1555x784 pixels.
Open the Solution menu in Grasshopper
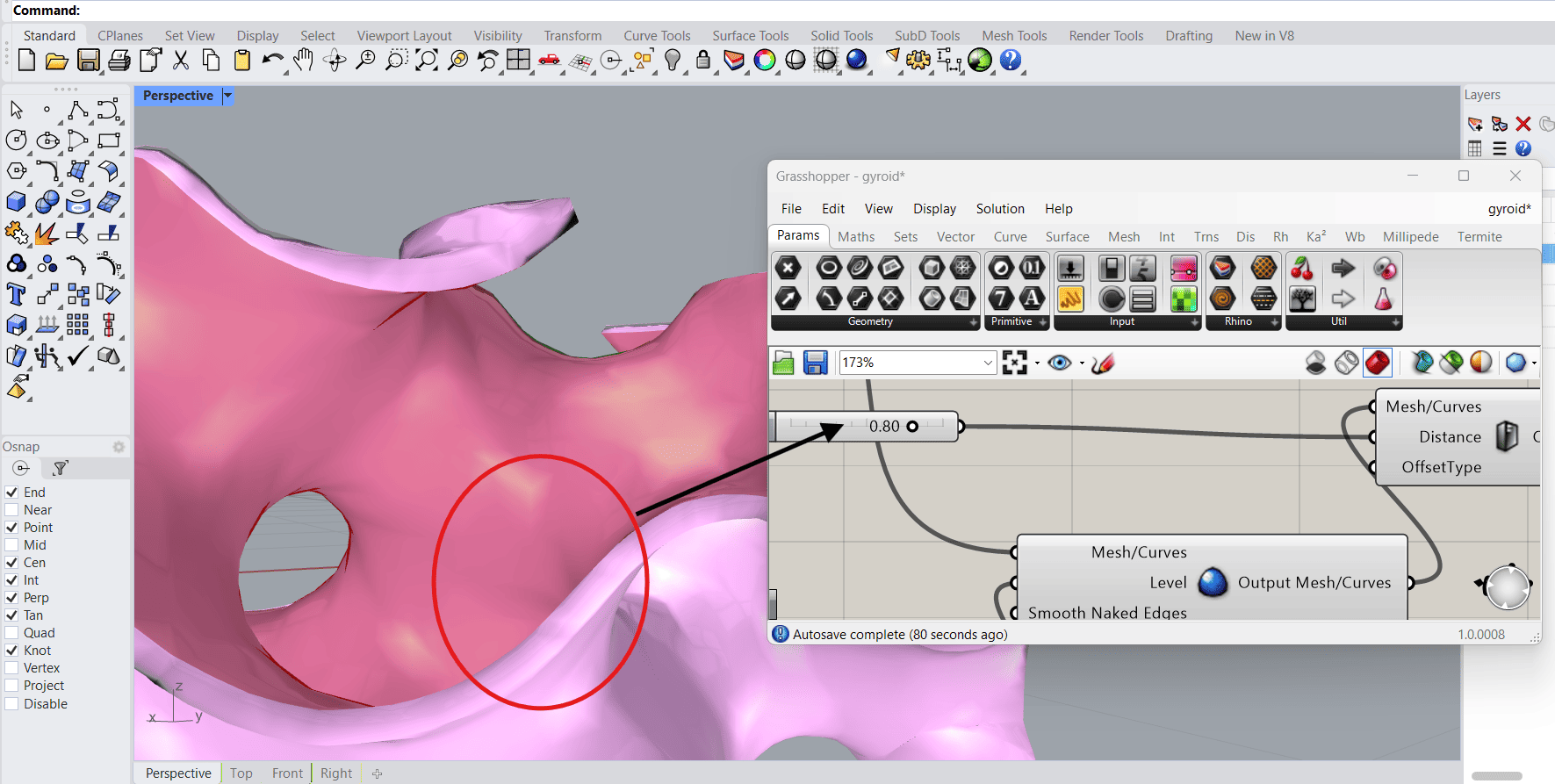point(1000,209)
